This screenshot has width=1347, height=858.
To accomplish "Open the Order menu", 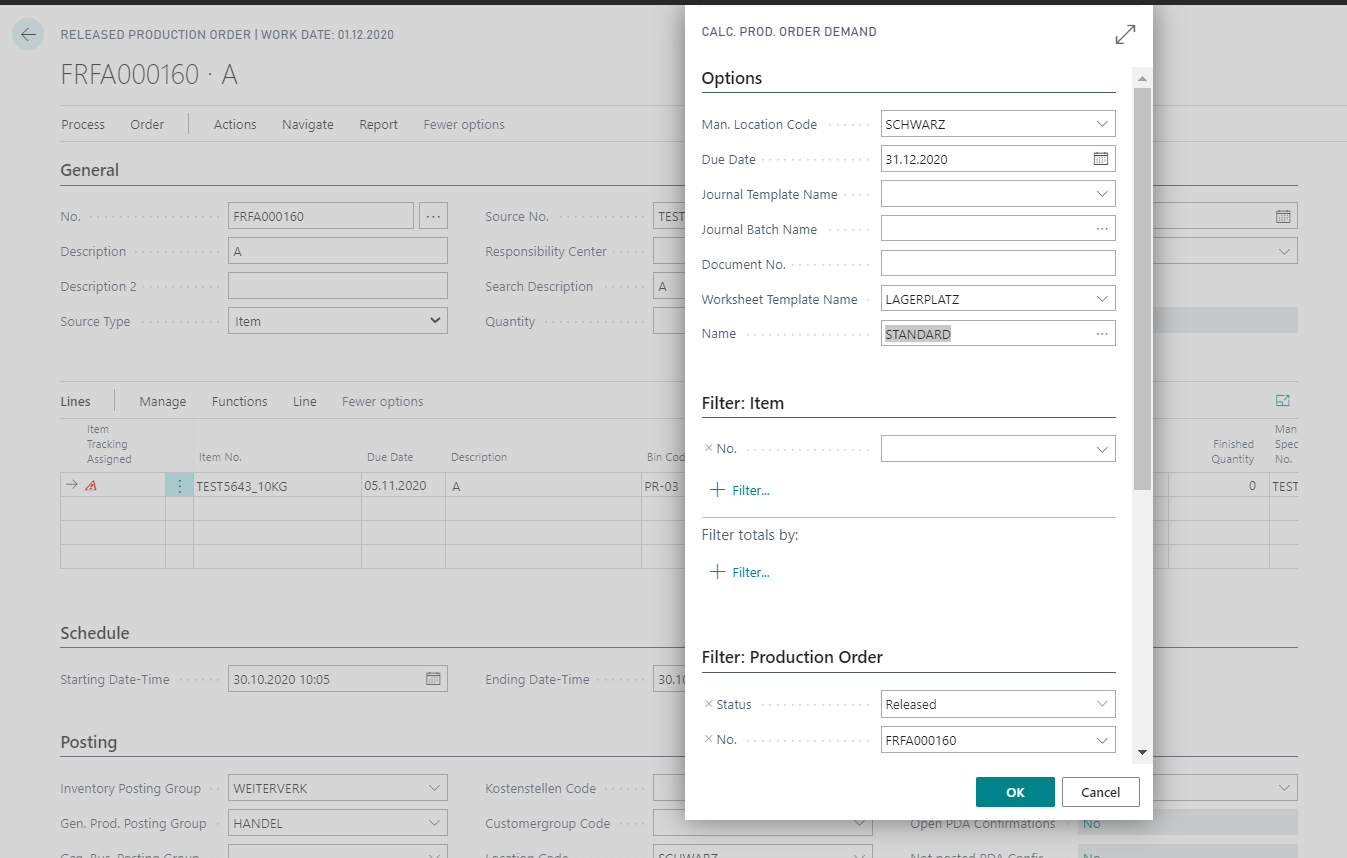I will click(x=147, y=124).
